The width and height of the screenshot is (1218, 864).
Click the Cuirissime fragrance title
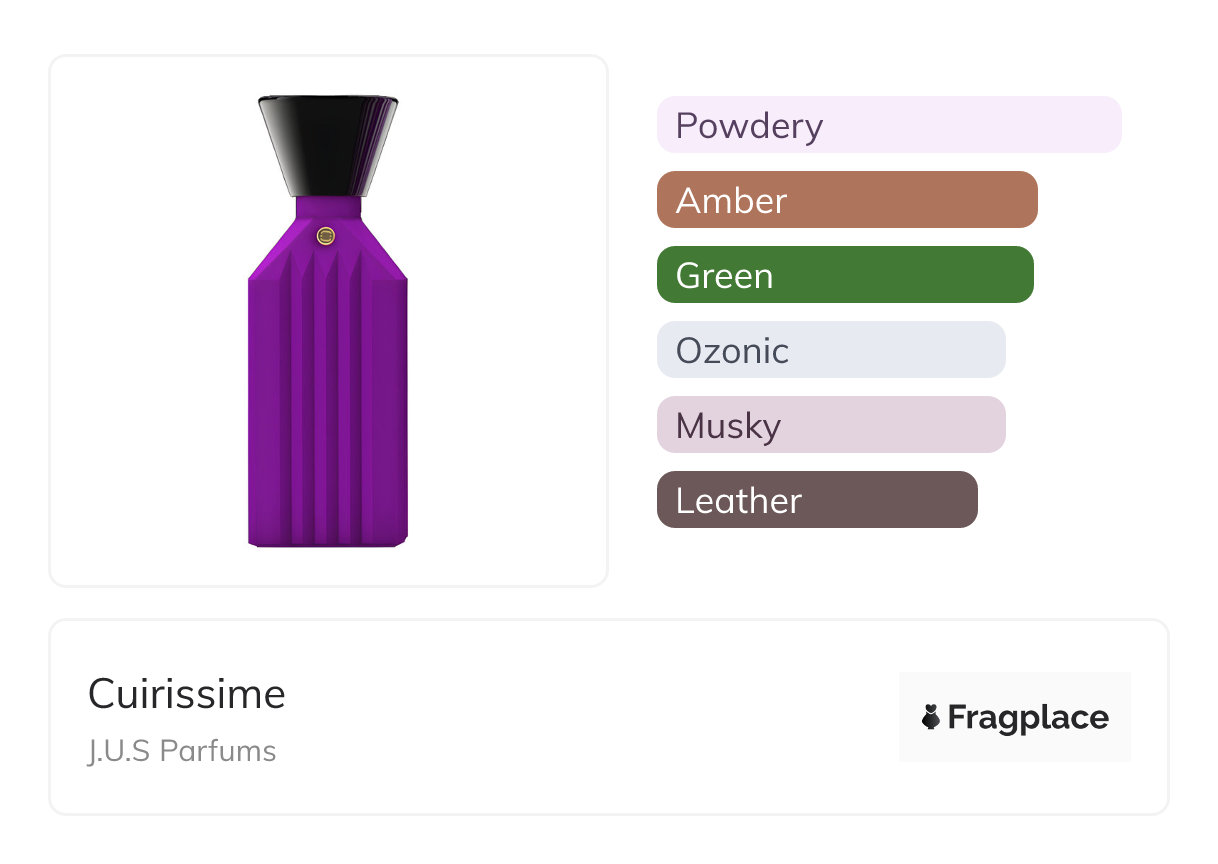[187, 694]
